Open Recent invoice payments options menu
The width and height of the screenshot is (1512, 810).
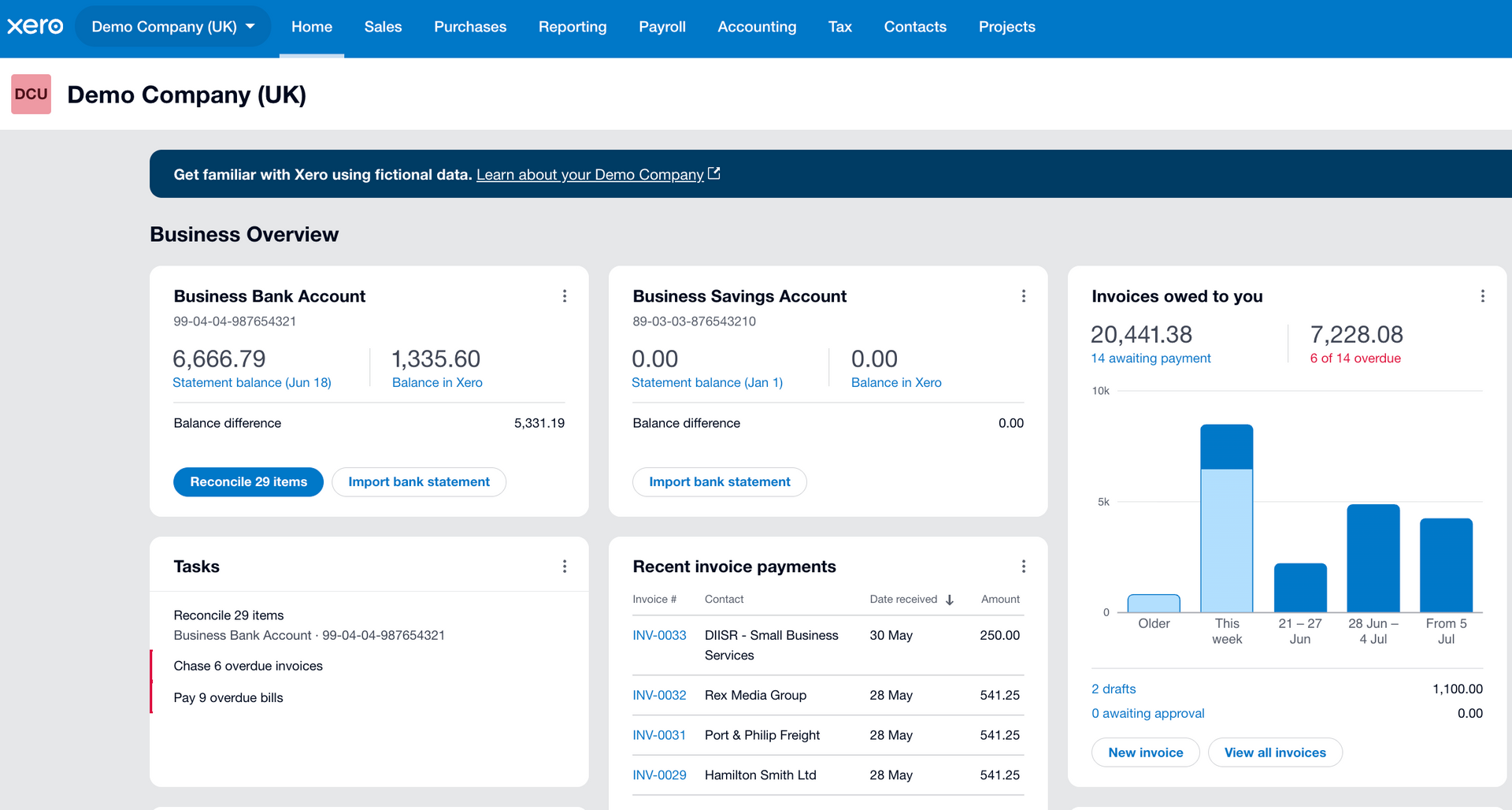click(x=1024, y=567)
